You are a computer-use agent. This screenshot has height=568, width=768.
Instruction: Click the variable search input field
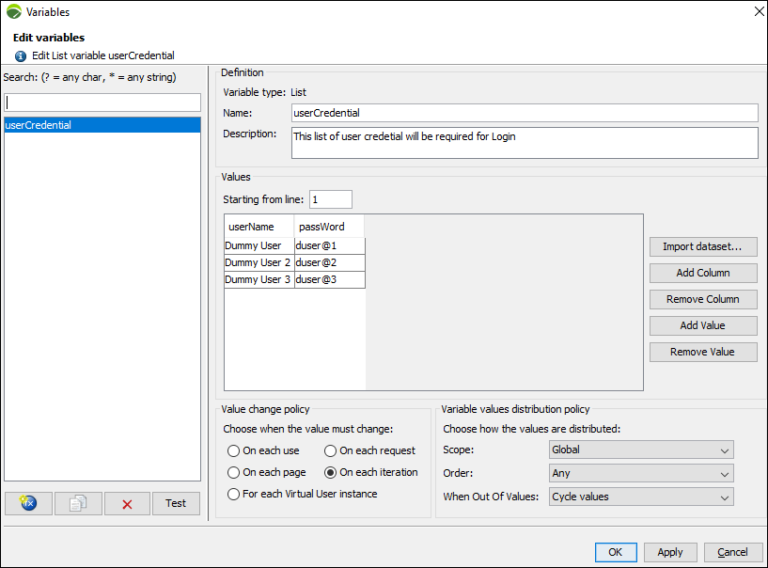pyautogui.click(x=102, y=103)
